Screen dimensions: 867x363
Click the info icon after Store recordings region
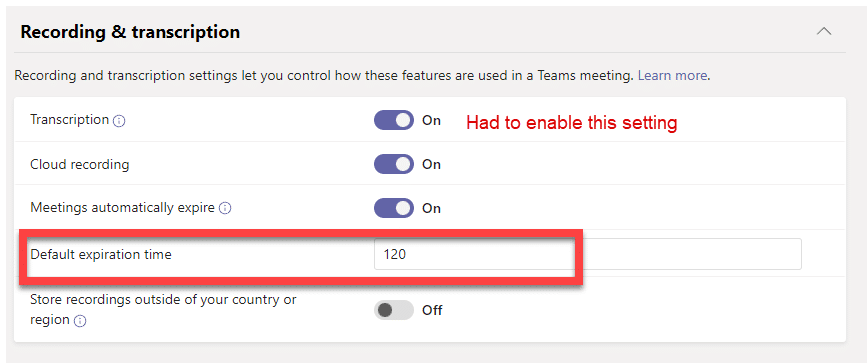[80, 320]
